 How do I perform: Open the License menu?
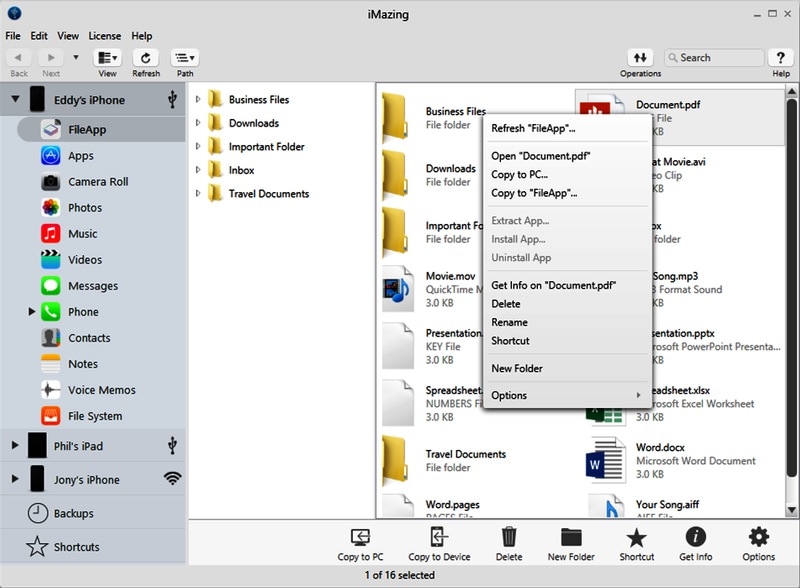click(105, 36)
